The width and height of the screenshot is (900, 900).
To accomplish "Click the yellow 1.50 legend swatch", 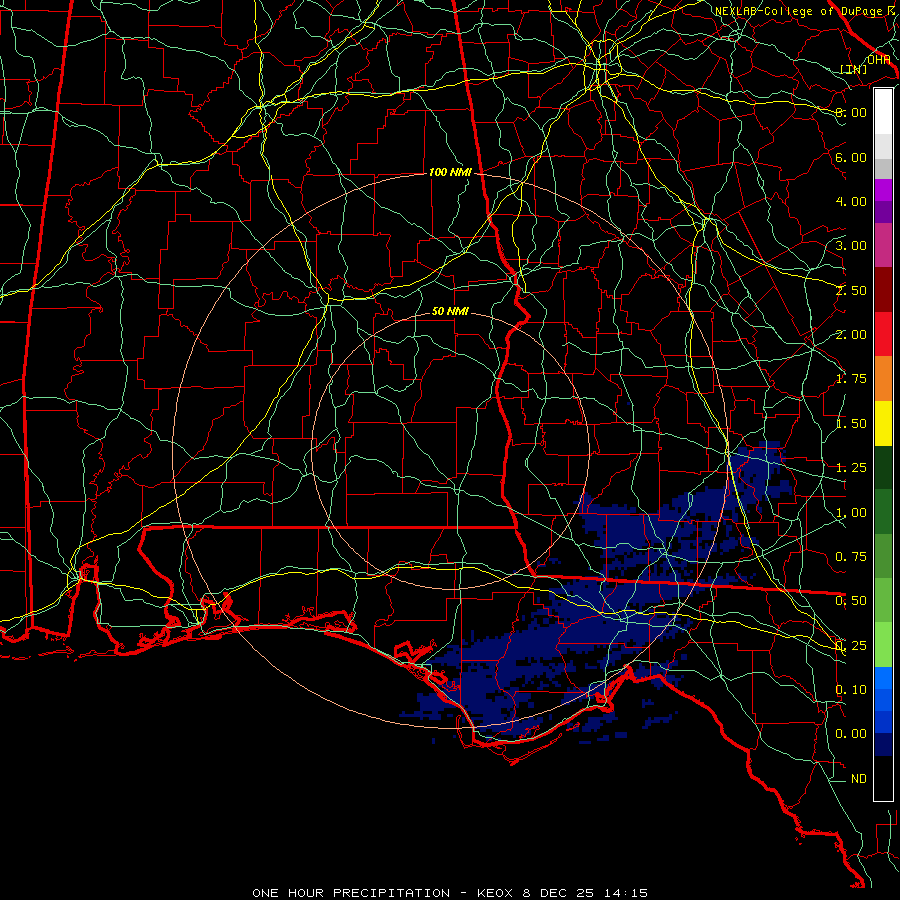I will pos(883,423).
